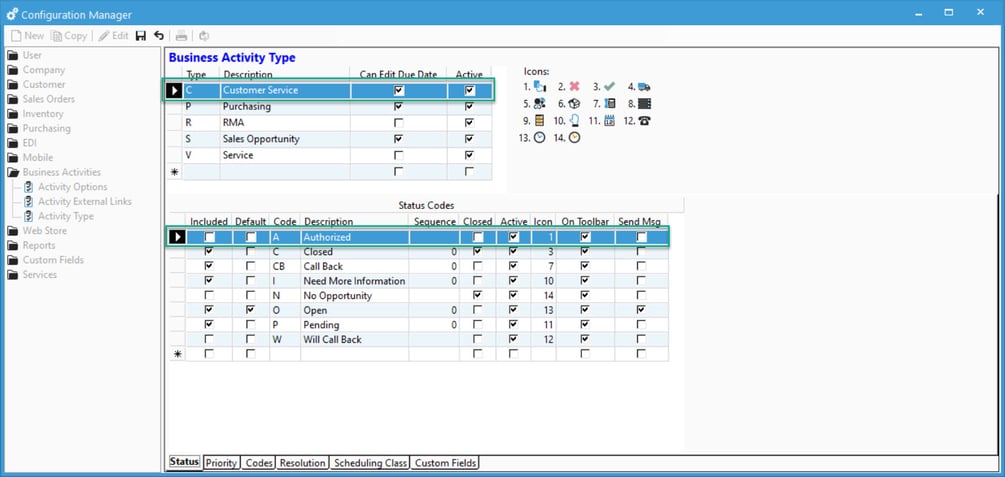
Task: Select the Status tab
Action: pyautogui.click(x=185, y=462)
